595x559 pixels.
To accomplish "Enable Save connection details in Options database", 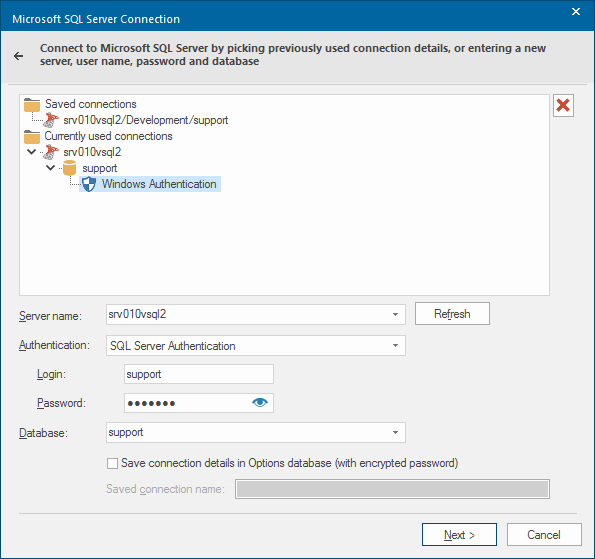I will [112, 463].
